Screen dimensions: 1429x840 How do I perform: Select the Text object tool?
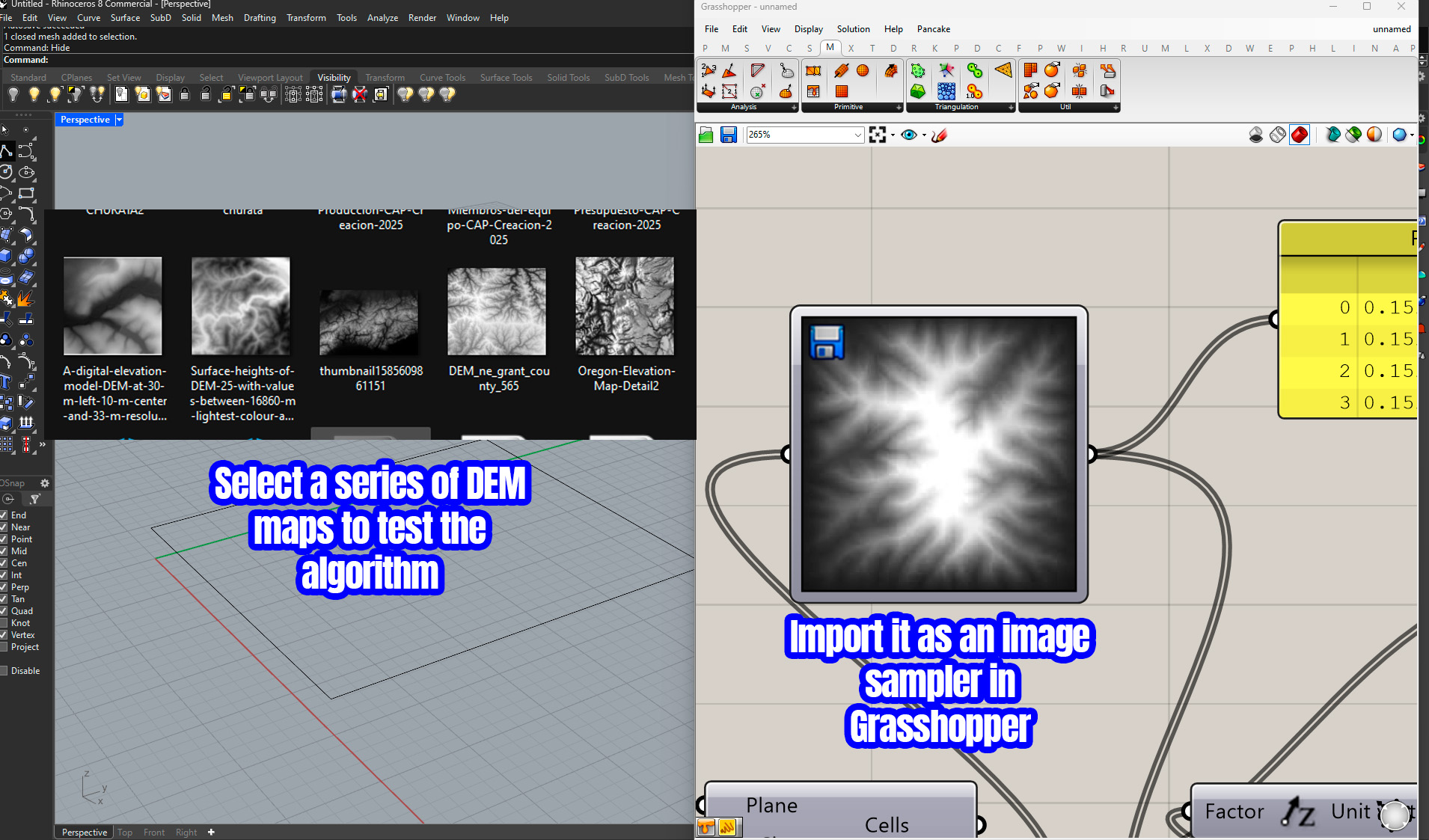(x=6, y=381)
